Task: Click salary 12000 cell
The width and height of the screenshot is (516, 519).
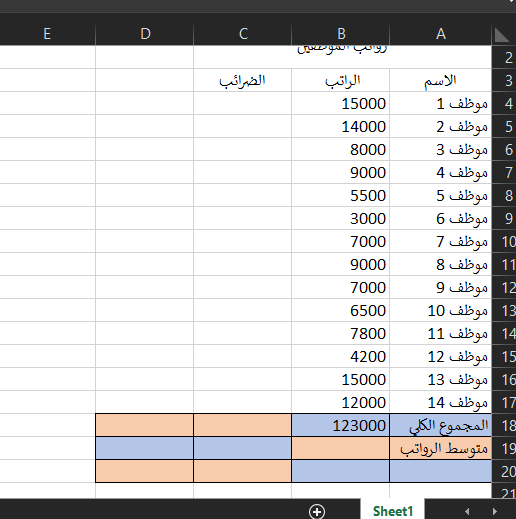Action: (x=341, y=403)
